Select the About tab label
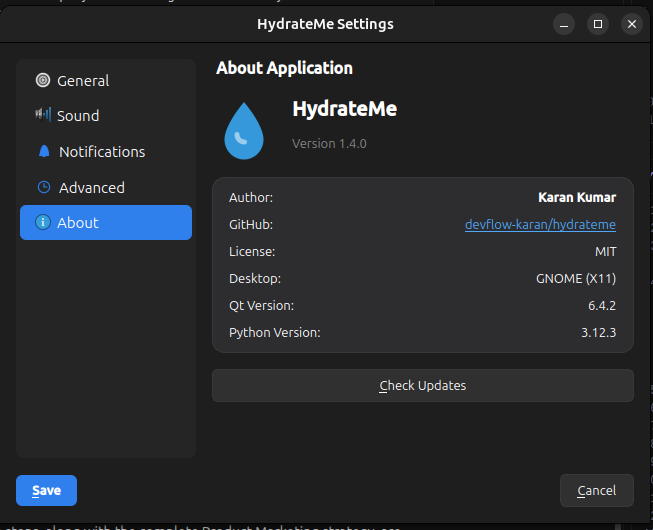This screenshot has height=530, width=653. [x=78, y=223]
